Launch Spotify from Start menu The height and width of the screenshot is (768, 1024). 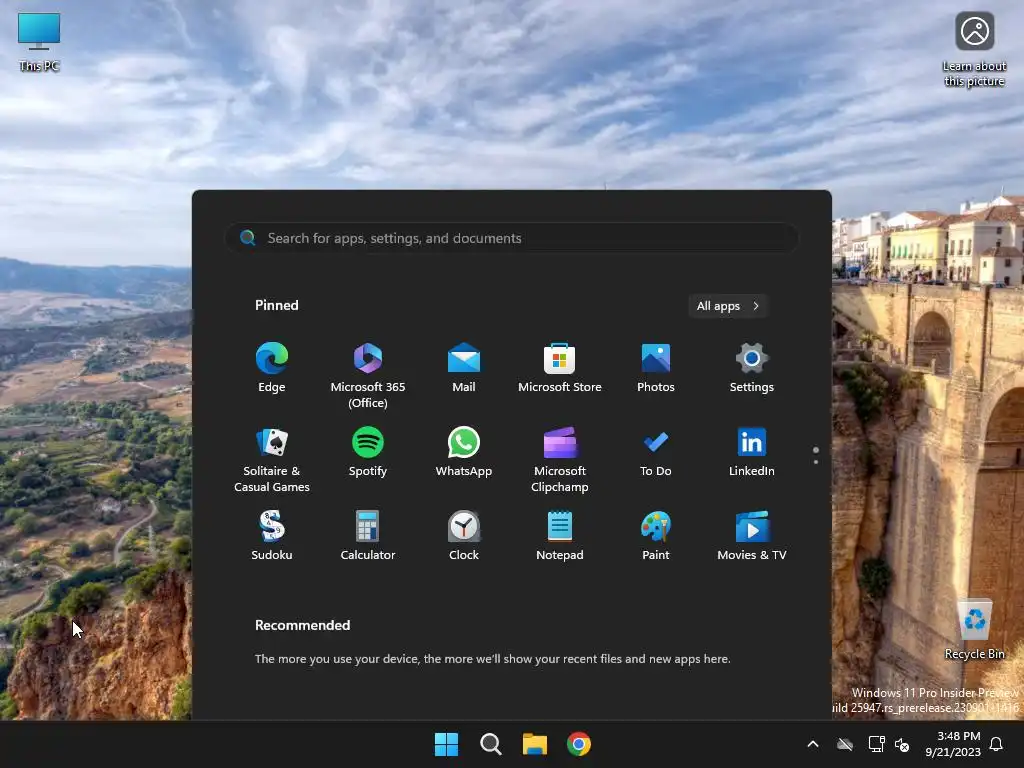[368, 452]
